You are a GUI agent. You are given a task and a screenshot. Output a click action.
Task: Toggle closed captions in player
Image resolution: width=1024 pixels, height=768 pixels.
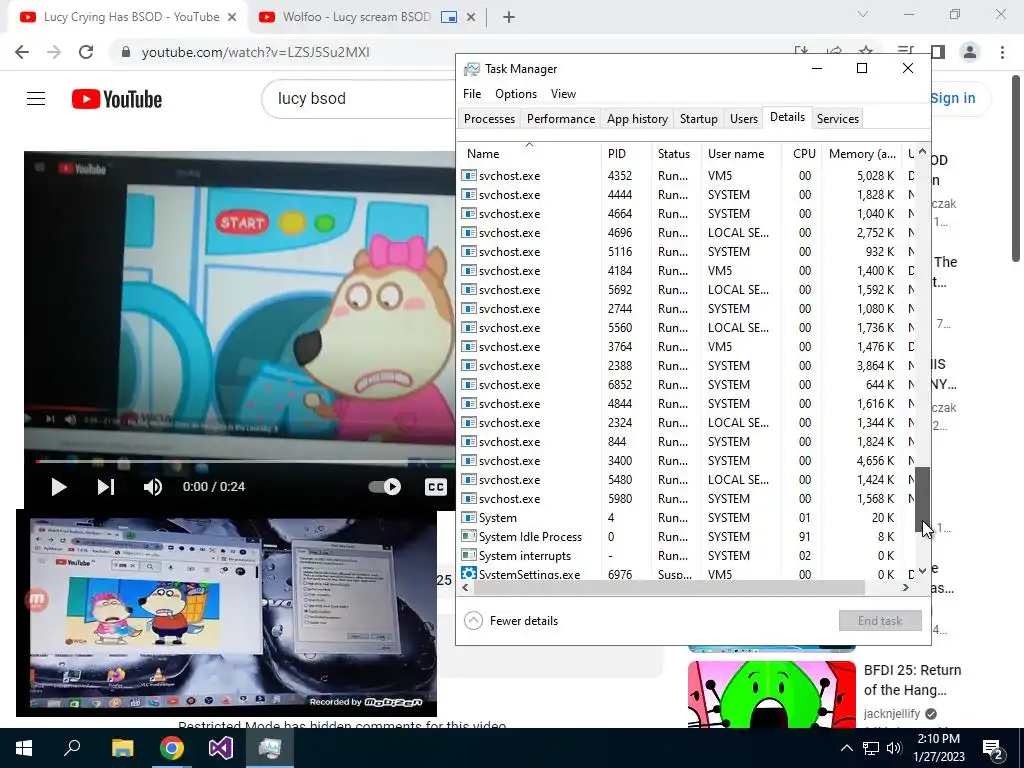tap(436, 487)
